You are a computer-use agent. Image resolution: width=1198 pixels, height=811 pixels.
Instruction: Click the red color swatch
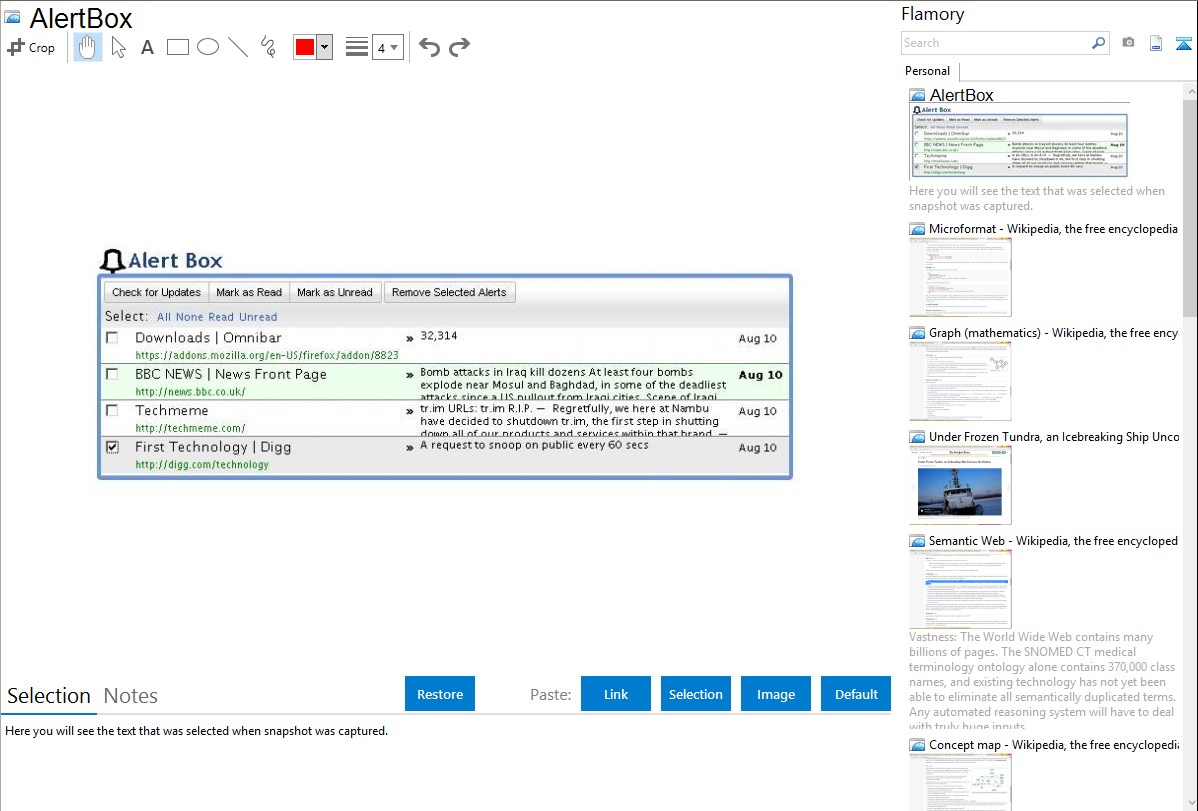coord(304,47)
